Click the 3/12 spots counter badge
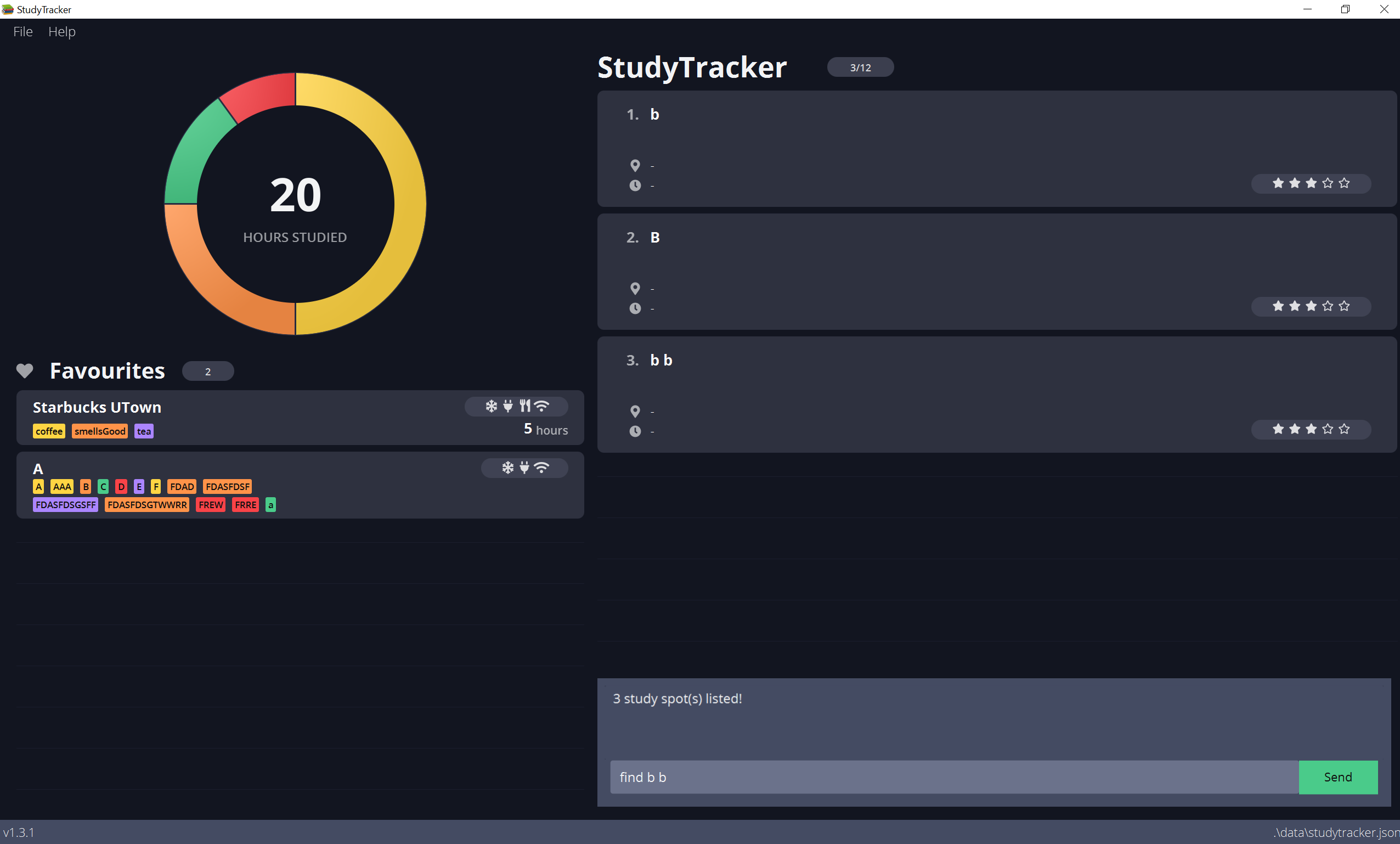Screen dimensions: 1400x844 click(860, 67)
